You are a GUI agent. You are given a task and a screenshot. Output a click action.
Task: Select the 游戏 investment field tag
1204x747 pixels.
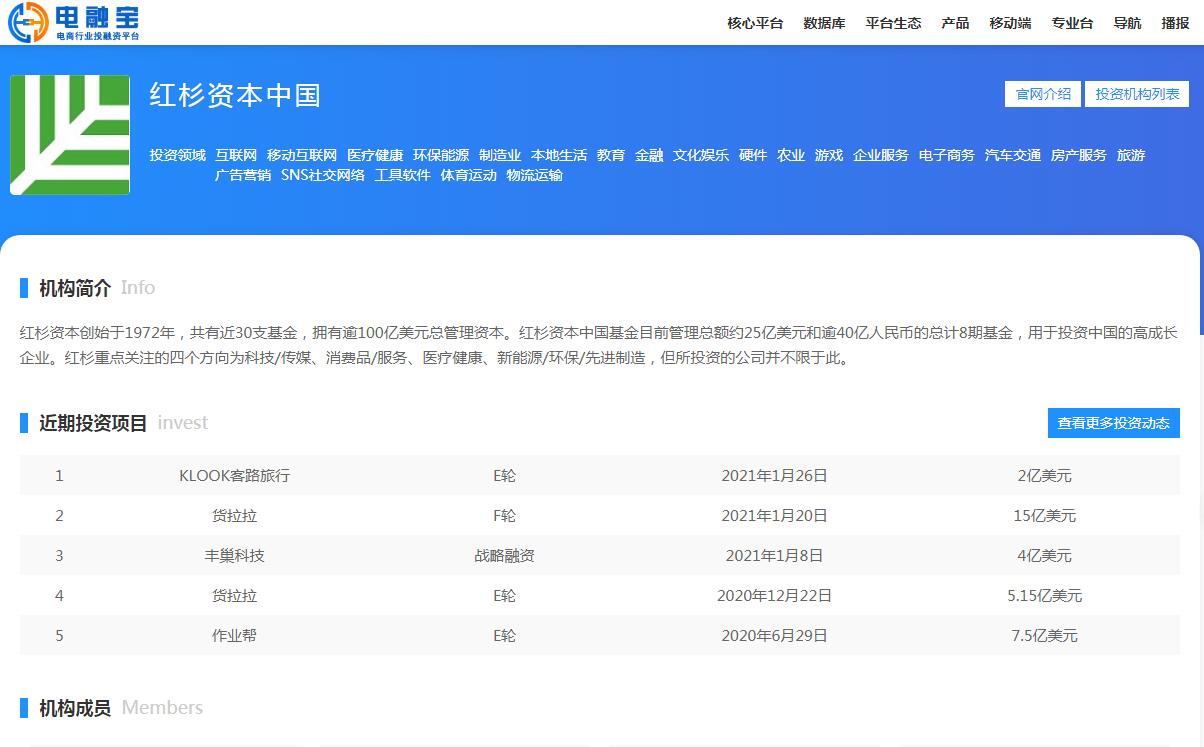(829, 155)
